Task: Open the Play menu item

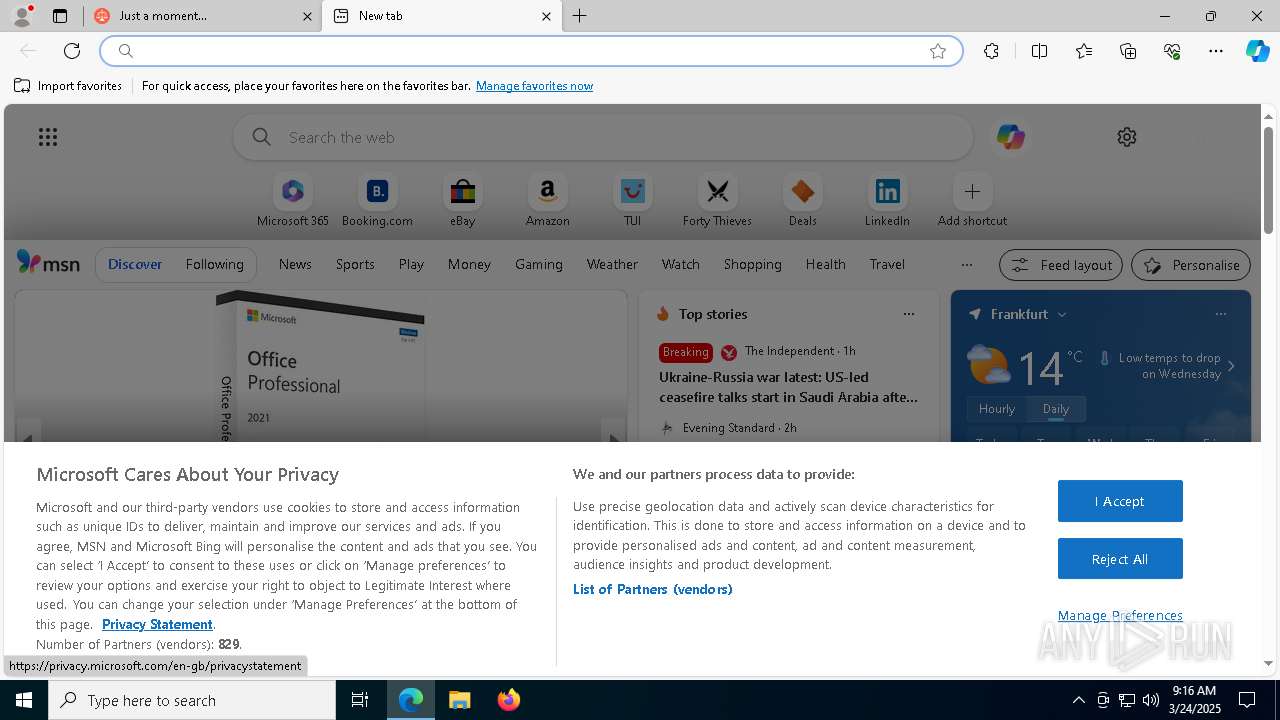Action: (x=411, y=264)
